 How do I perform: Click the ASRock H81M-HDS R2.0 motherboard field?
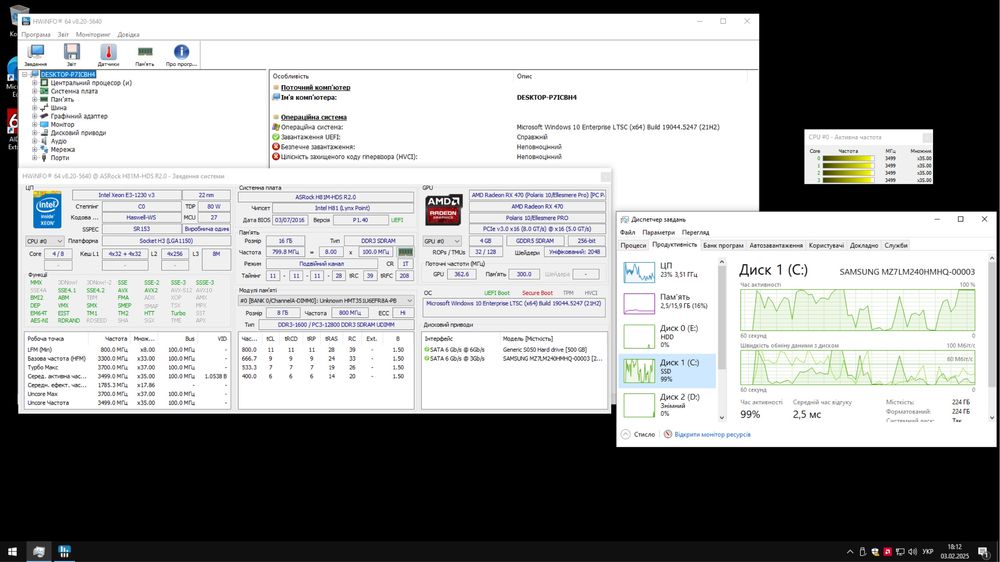(325, 197)
